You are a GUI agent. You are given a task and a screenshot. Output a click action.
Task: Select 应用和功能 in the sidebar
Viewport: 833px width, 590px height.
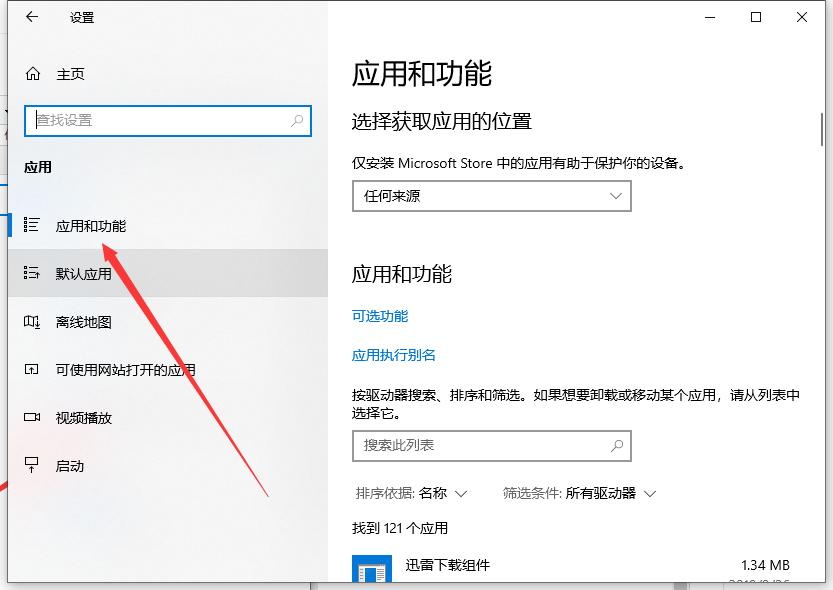coord(168,226)
